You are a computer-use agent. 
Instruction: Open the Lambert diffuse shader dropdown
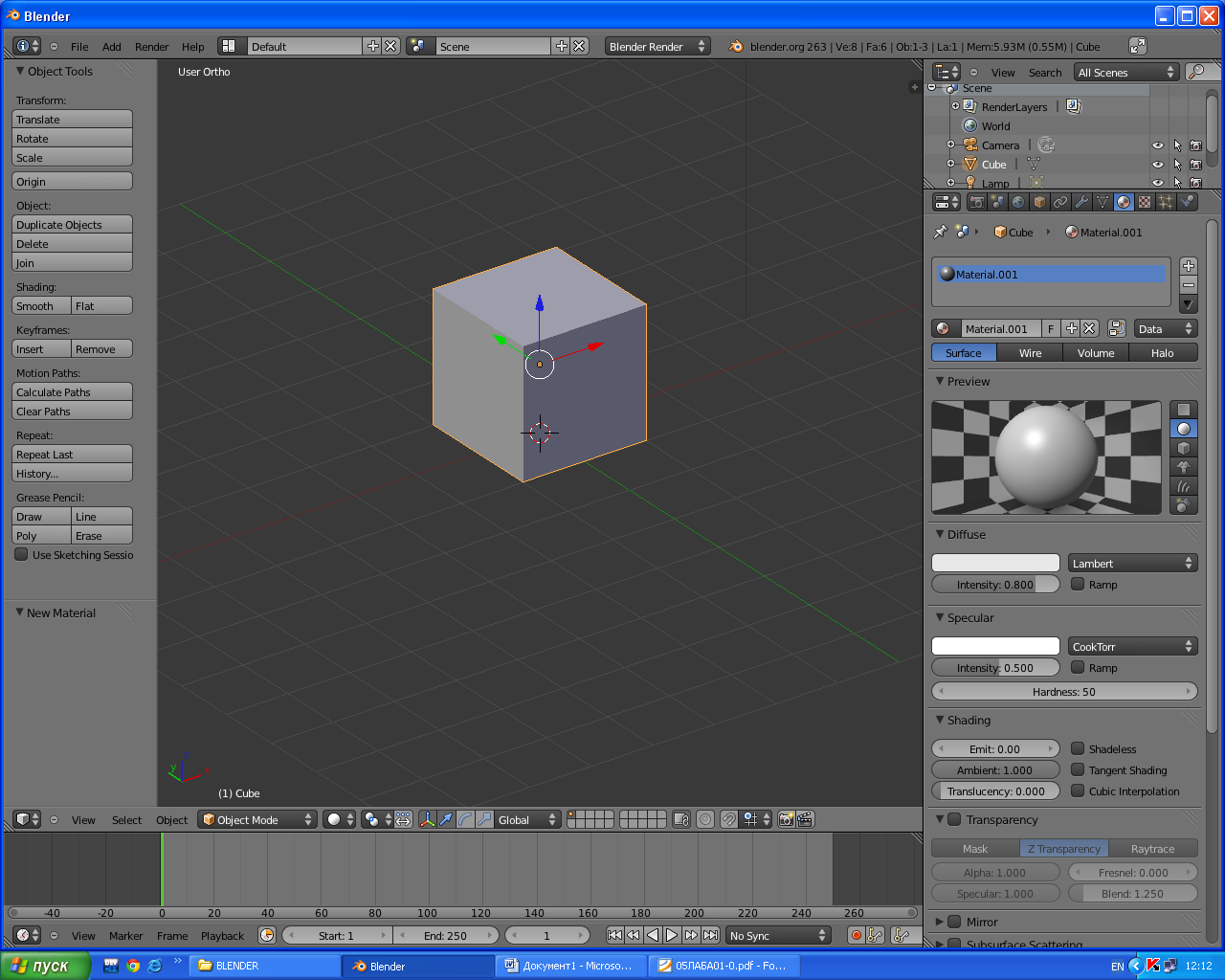[x=1133, y=563]
